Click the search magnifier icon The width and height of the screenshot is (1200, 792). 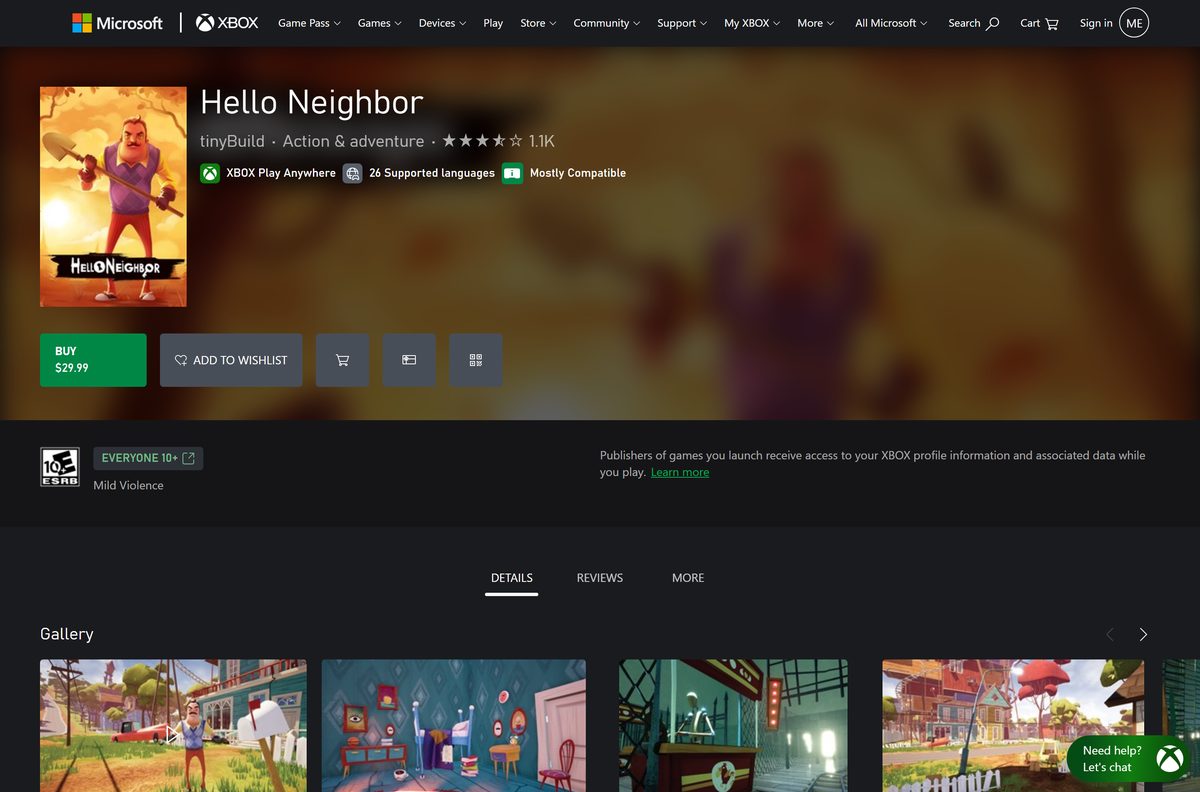(993, 23)
